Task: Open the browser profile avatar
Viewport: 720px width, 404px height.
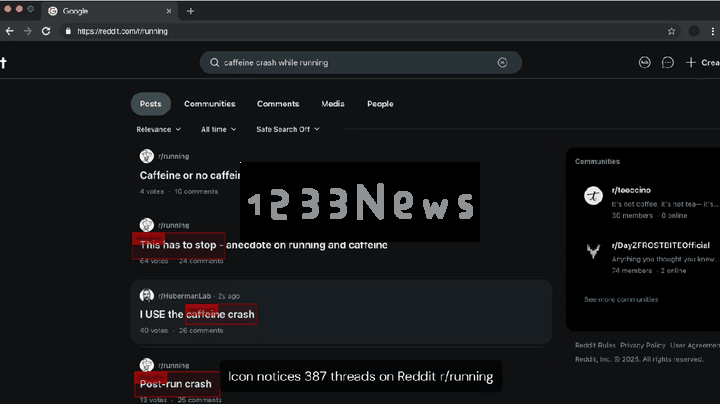Action: [694, 31]
